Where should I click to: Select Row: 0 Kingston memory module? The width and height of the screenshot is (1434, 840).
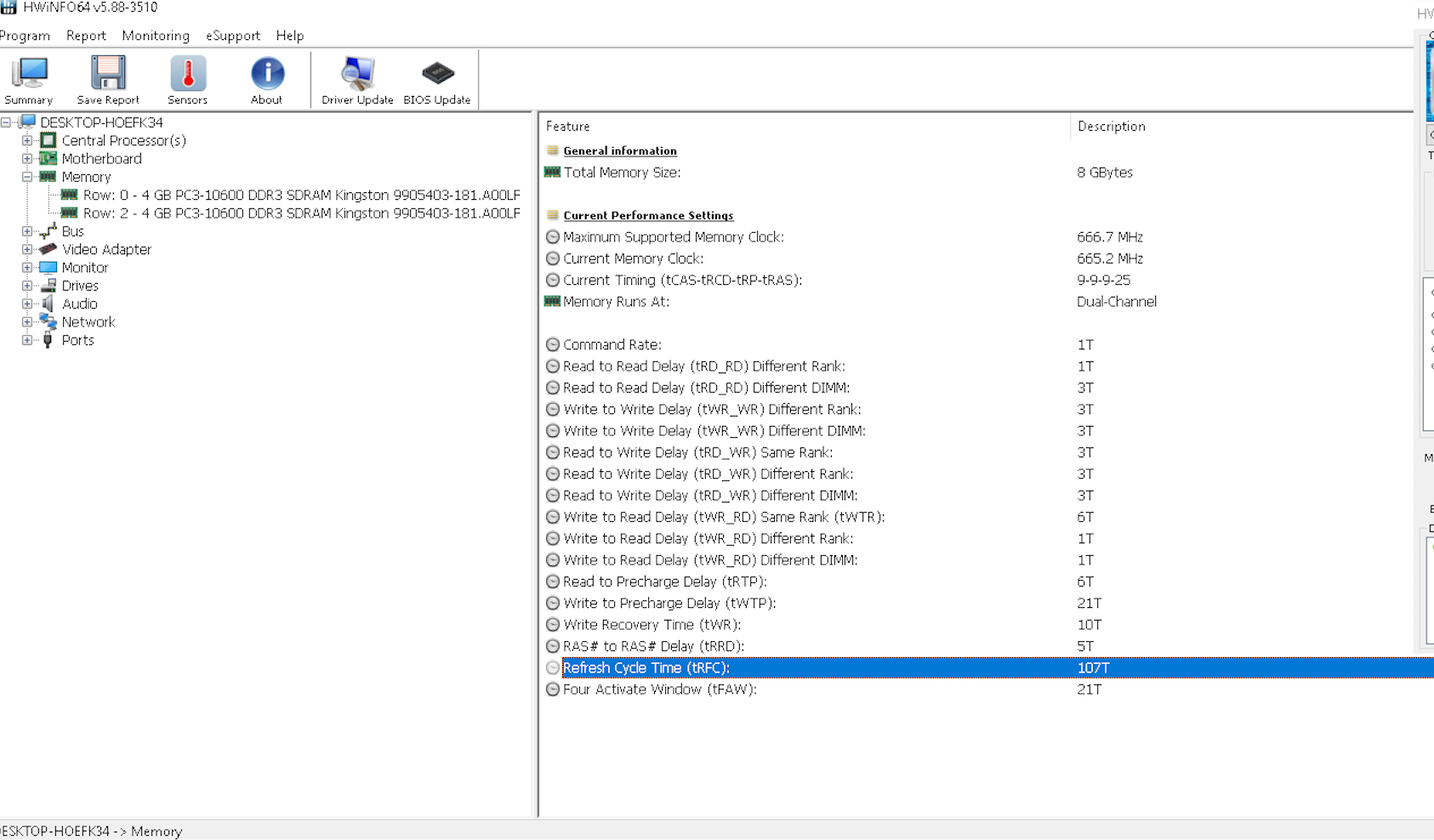[x=302, y=195]
